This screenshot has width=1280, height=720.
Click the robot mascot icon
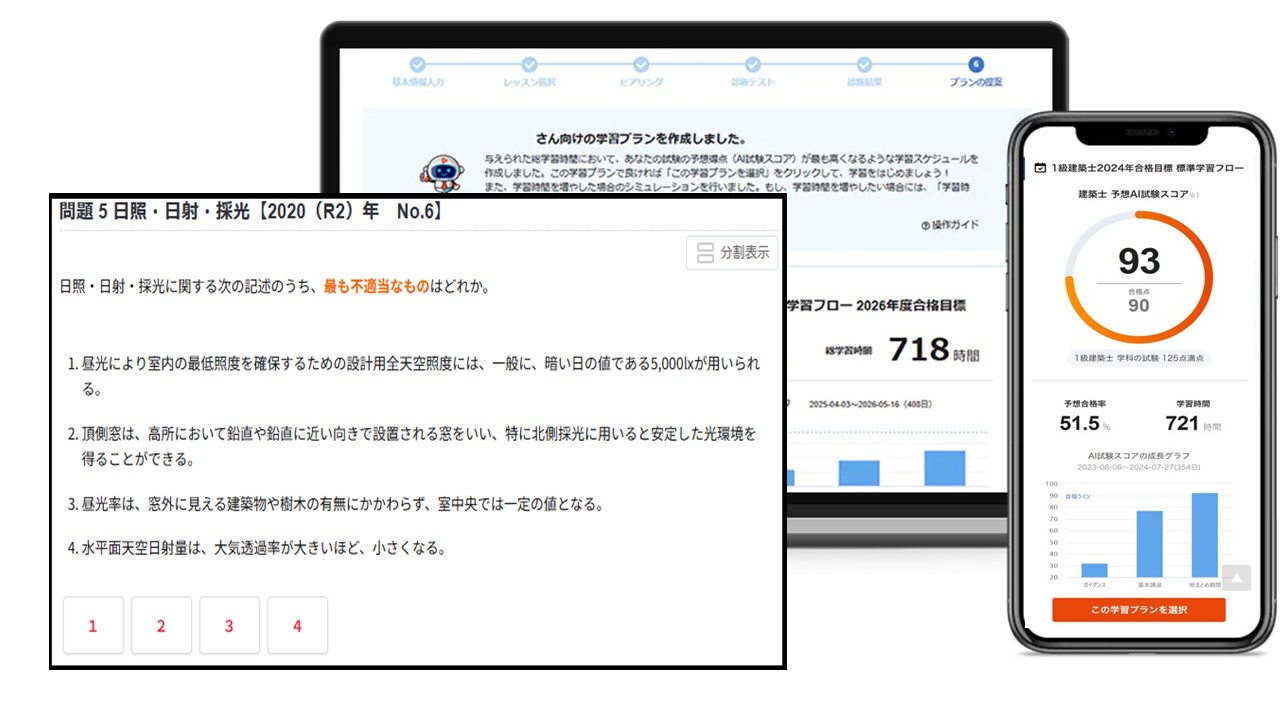441,173
